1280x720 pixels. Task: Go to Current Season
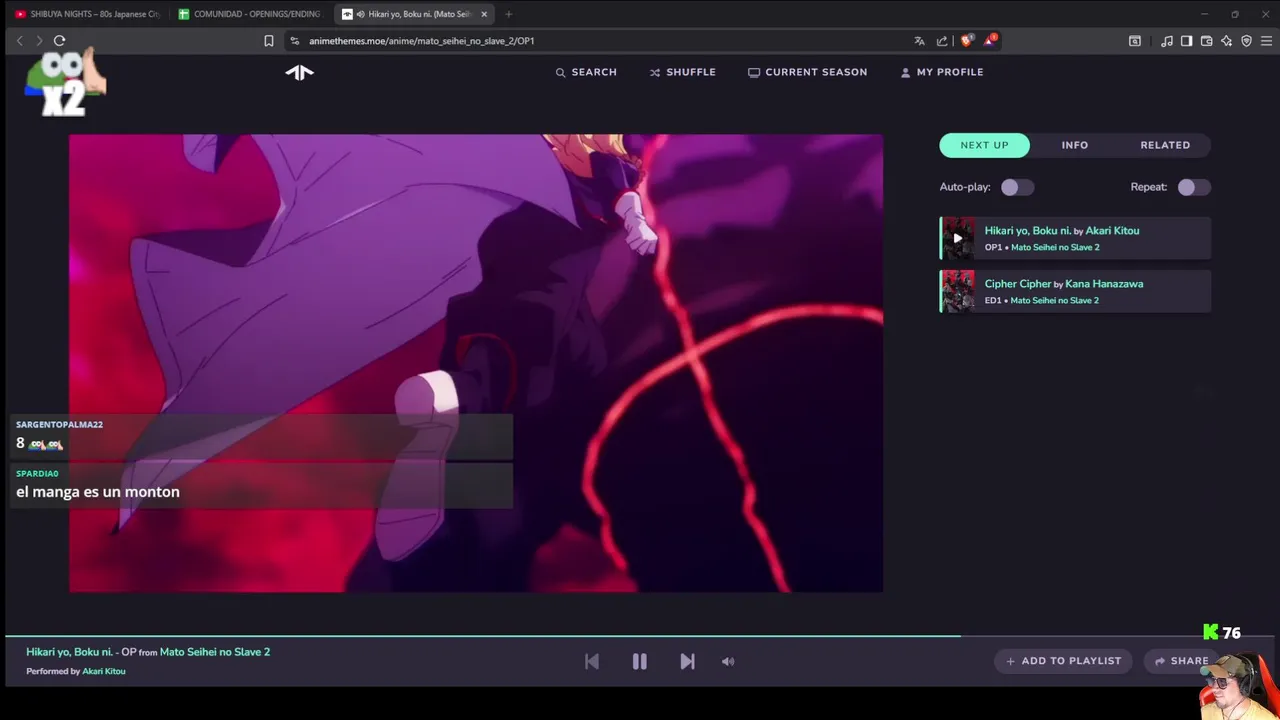[807, 72]
